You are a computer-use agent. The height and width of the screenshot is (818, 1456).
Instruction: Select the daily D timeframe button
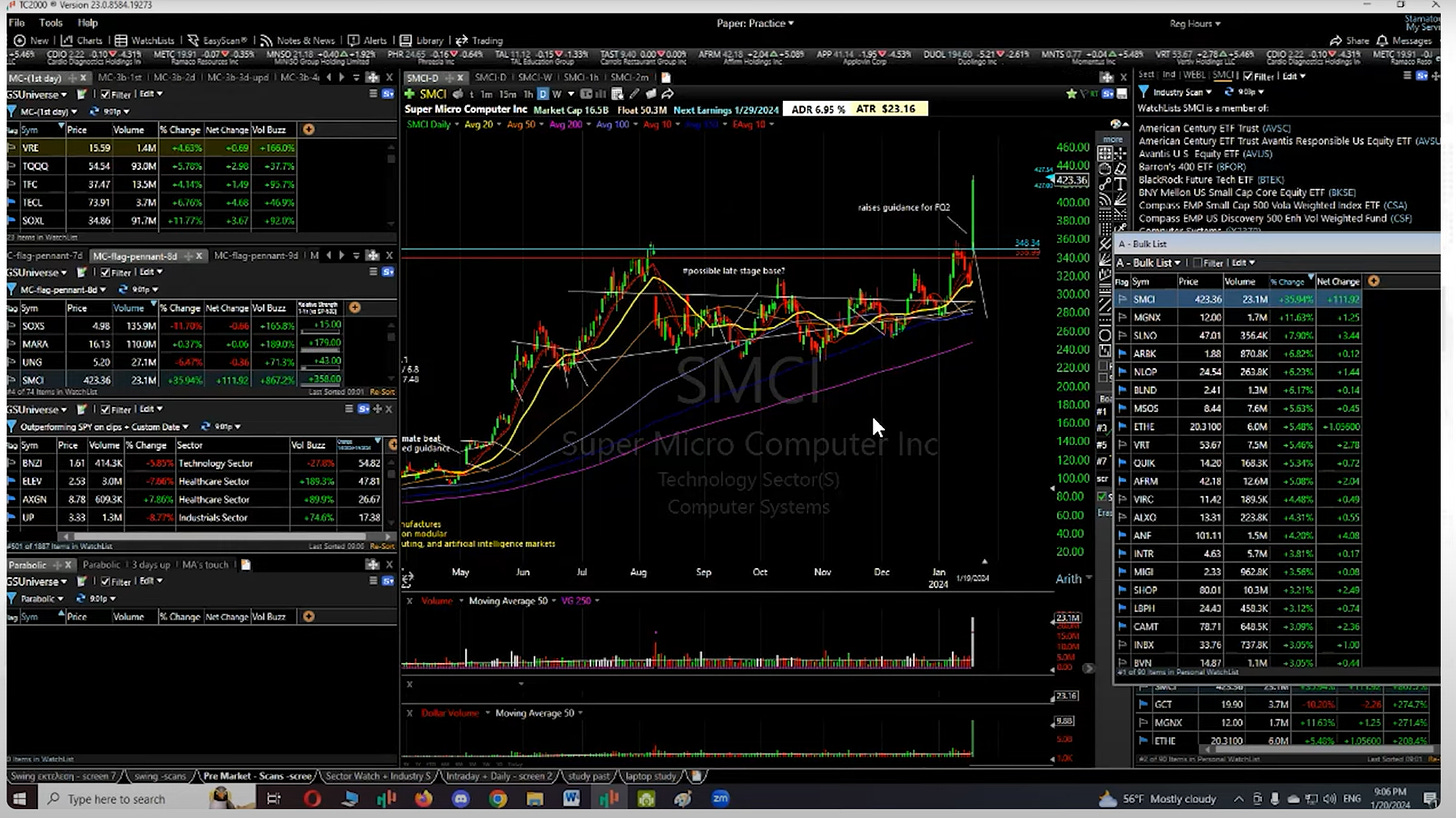pos(543,94)
